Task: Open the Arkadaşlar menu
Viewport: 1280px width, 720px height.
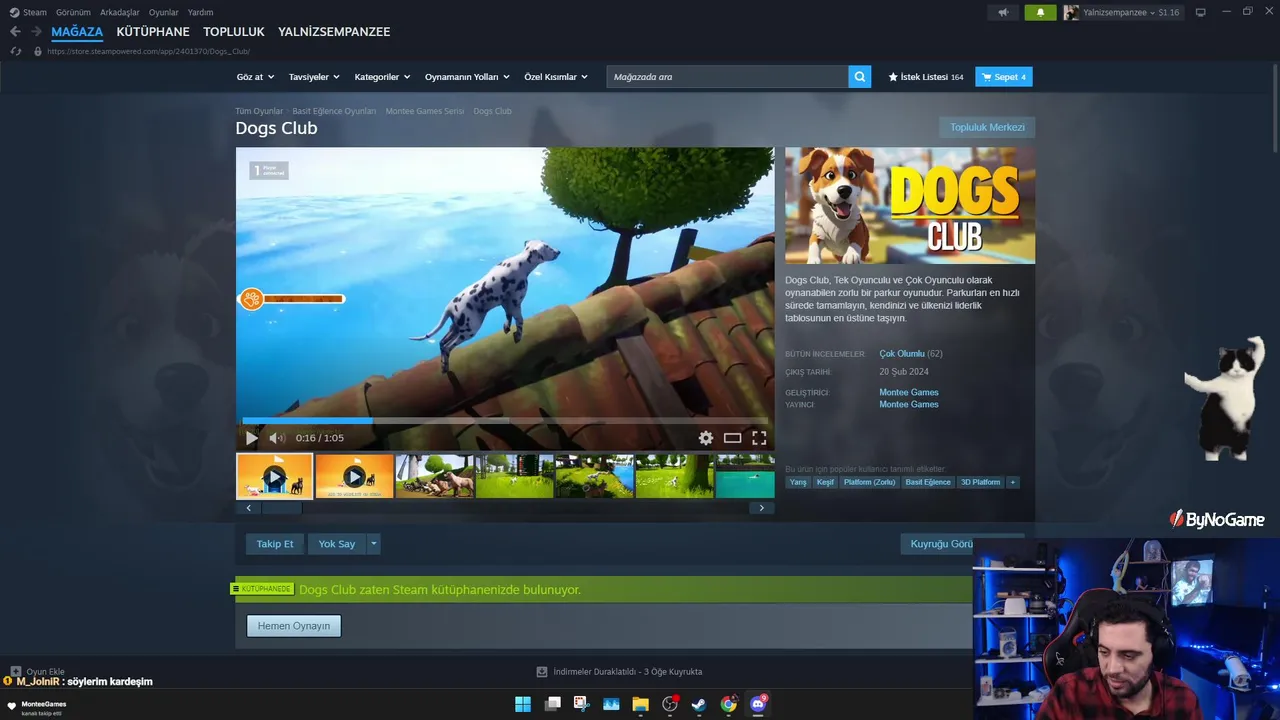Action: tap(120, 12)
